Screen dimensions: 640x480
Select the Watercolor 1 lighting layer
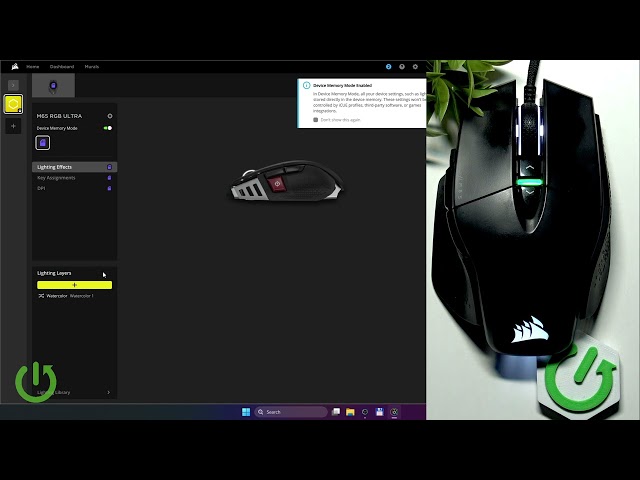pyautogui.click(x=75, y=296)
